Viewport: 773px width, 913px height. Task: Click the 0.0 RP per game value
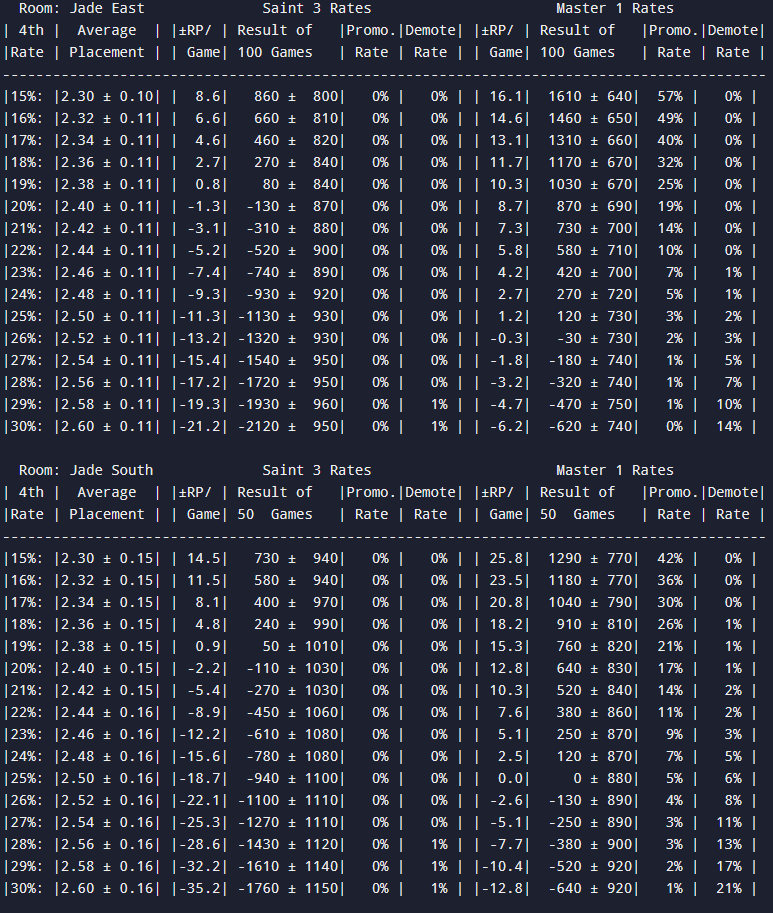510,778
